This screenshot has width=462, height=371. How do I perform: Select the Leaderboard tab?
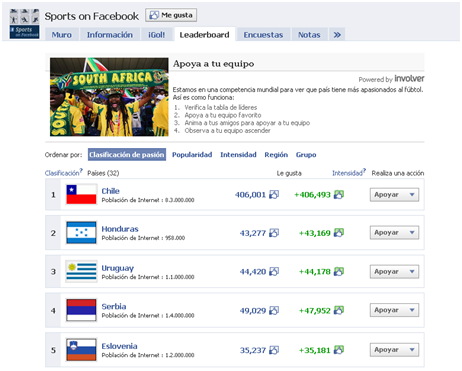(x=205, y=35)
